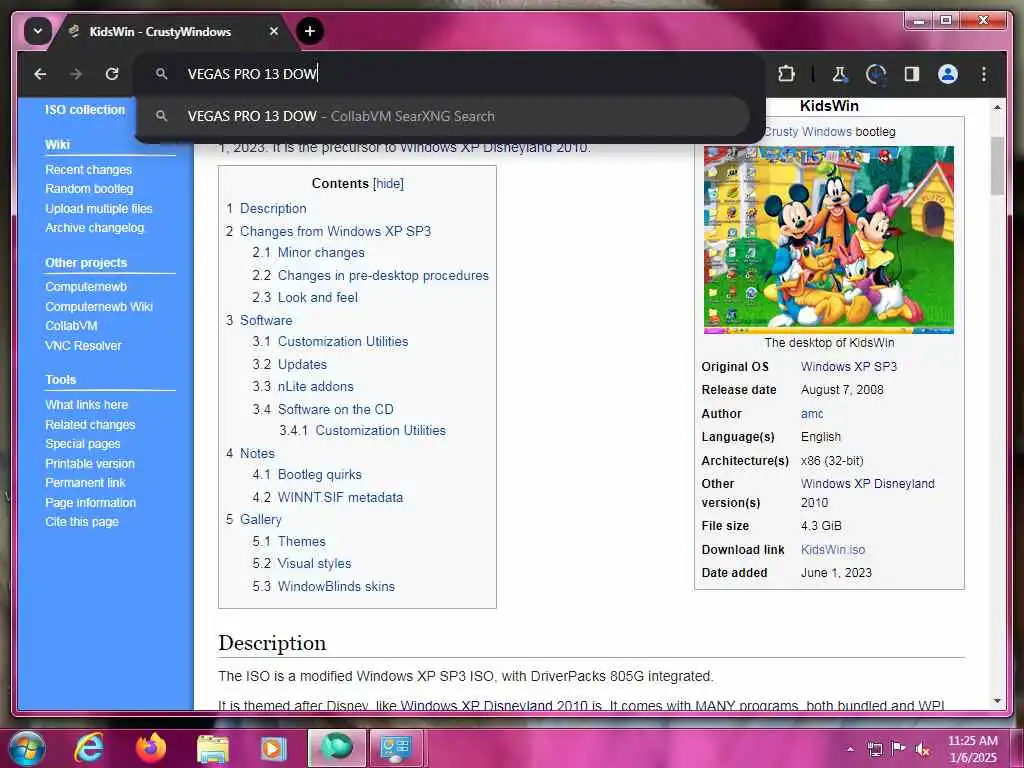Open Upload multiple files link
The image size is (1024, 768).
(99, 208)
